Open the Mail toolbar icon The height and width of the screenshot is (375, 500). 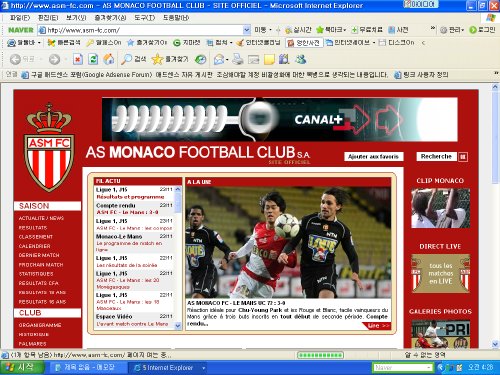point(219,59)
